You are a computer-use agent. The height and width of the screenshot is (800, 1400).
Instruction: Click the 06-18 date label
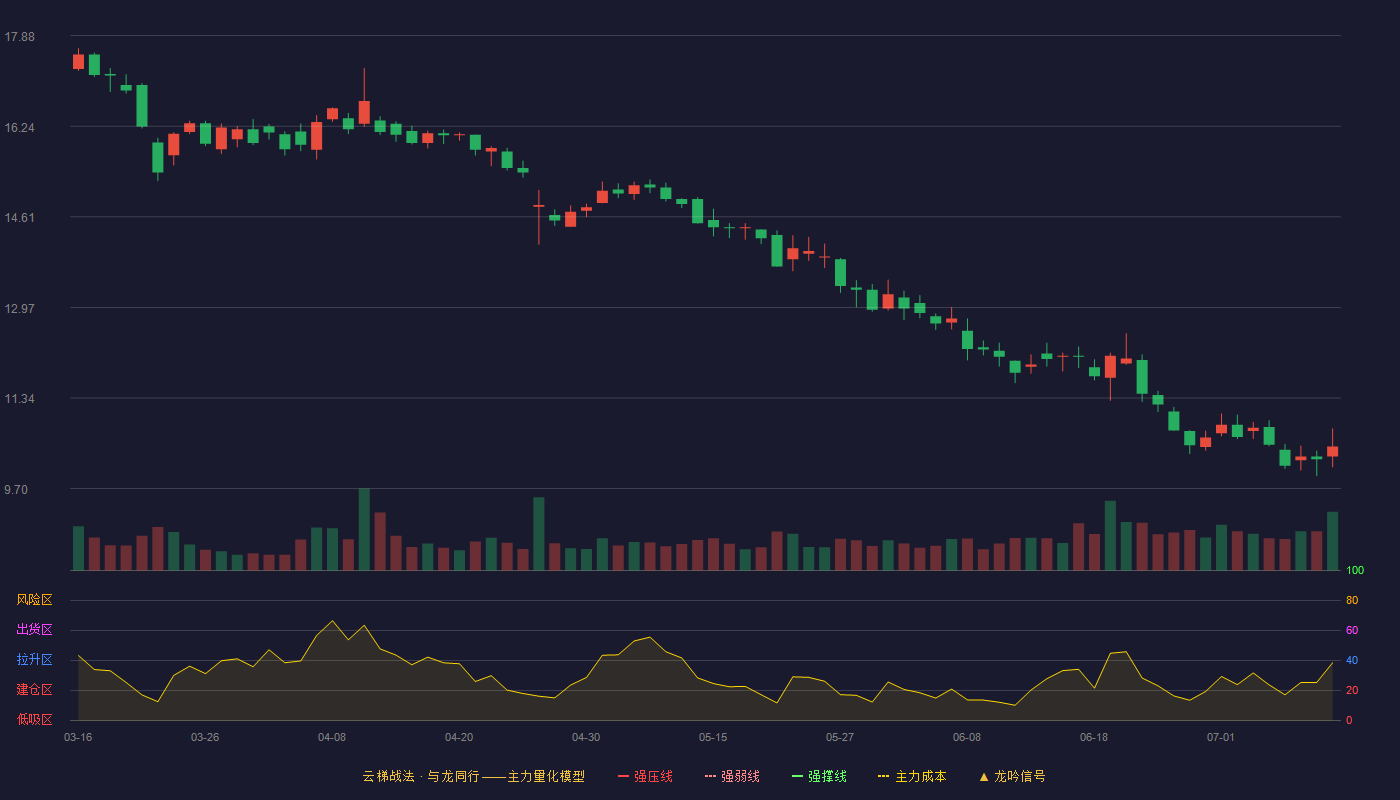click(x=1094, y=737)
